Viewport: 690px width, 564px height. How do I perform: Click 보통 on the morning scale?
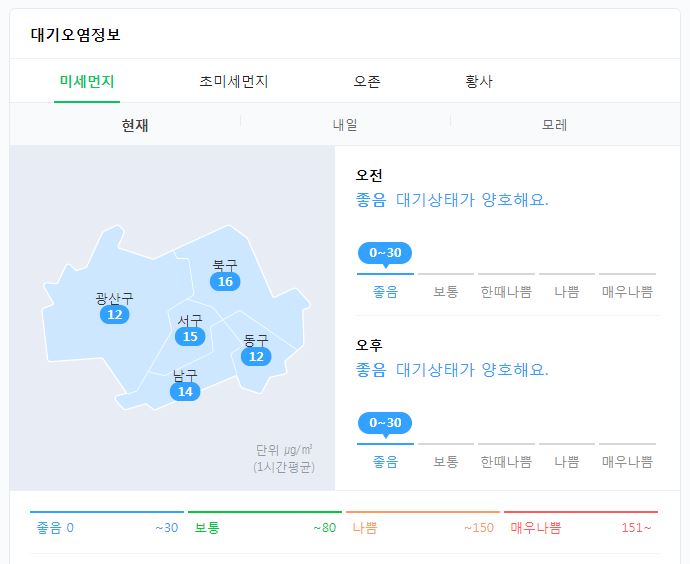[x=446, y=292]
